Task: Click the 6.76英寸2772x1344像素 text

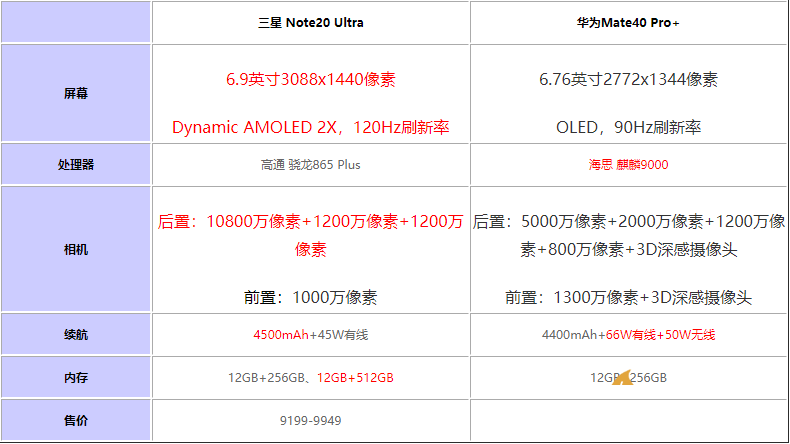Action: [628, 80]
